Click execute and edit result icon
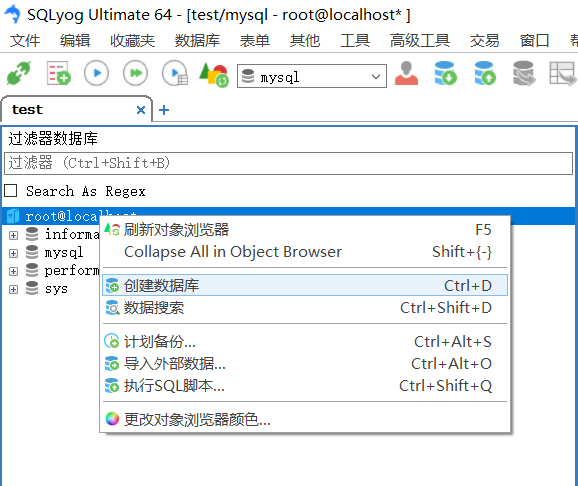The height and width of the screenshot is (486, 578). point(175,73)
